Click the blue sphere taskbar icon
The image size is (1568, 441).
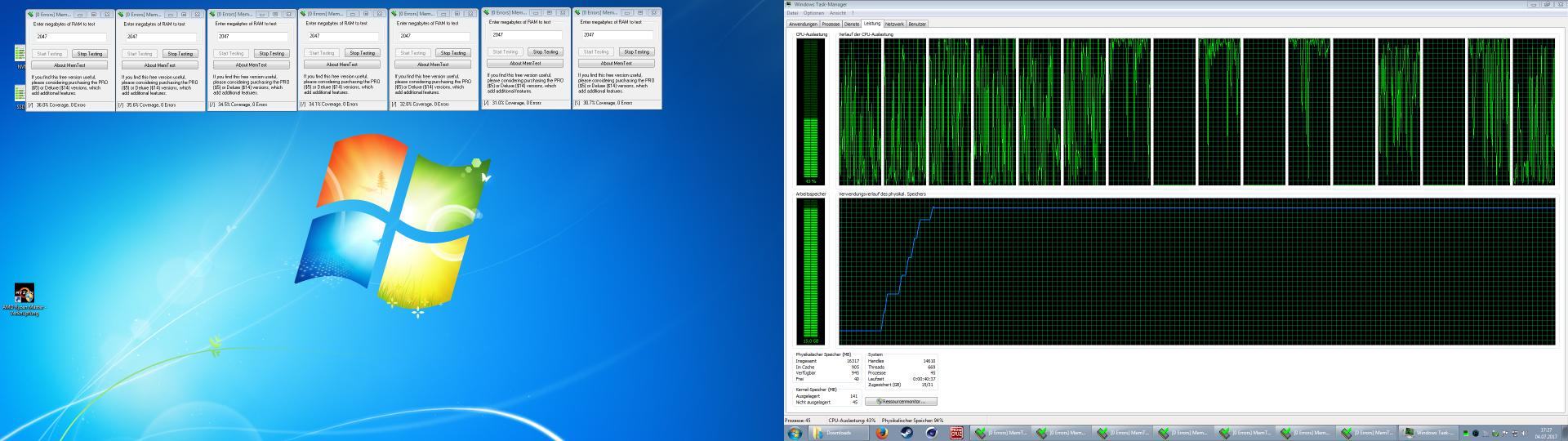(x=932, y=433)
